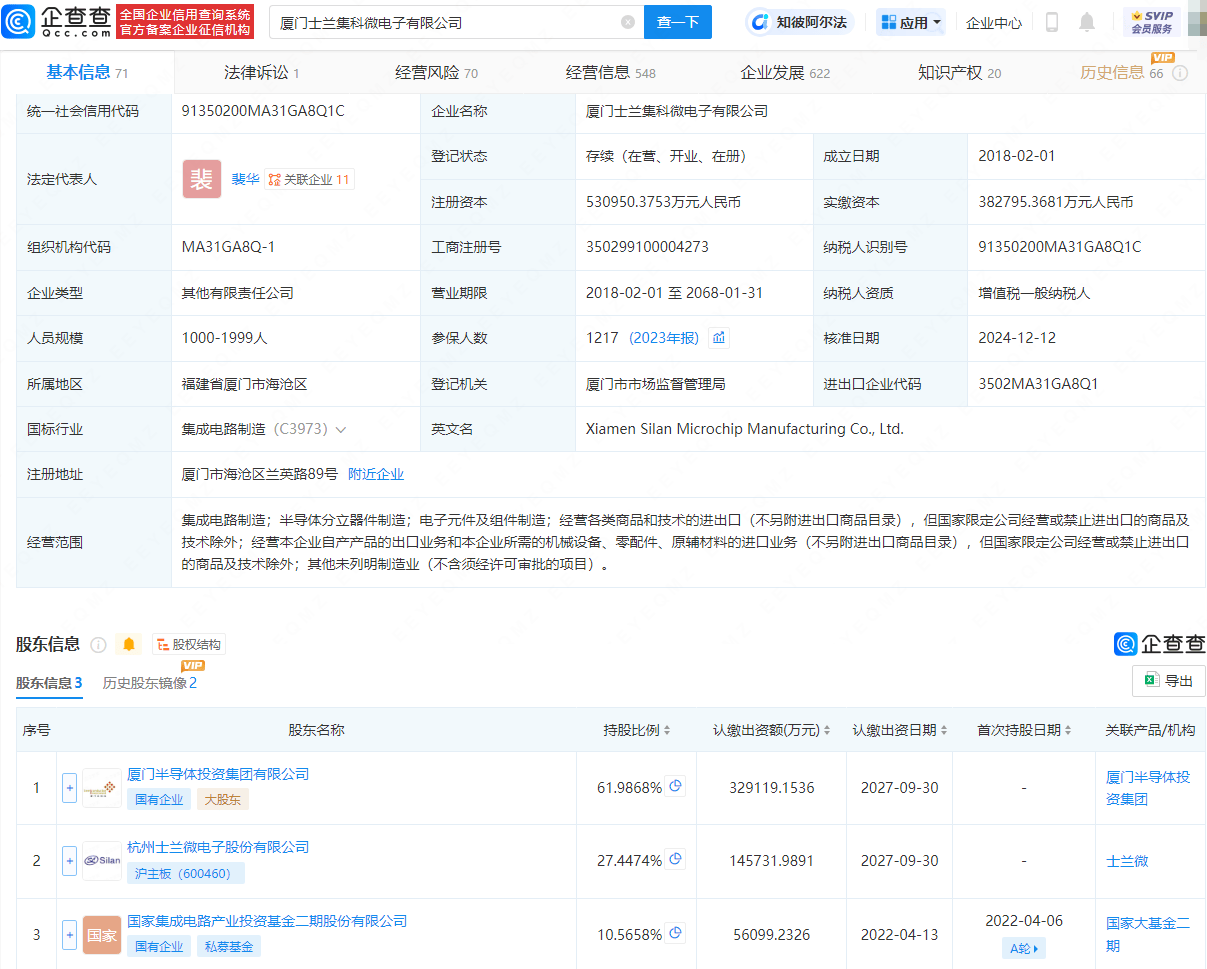Click the pie chart icon next to 10.5658%

pyautogui.click(x=676, y=933)
